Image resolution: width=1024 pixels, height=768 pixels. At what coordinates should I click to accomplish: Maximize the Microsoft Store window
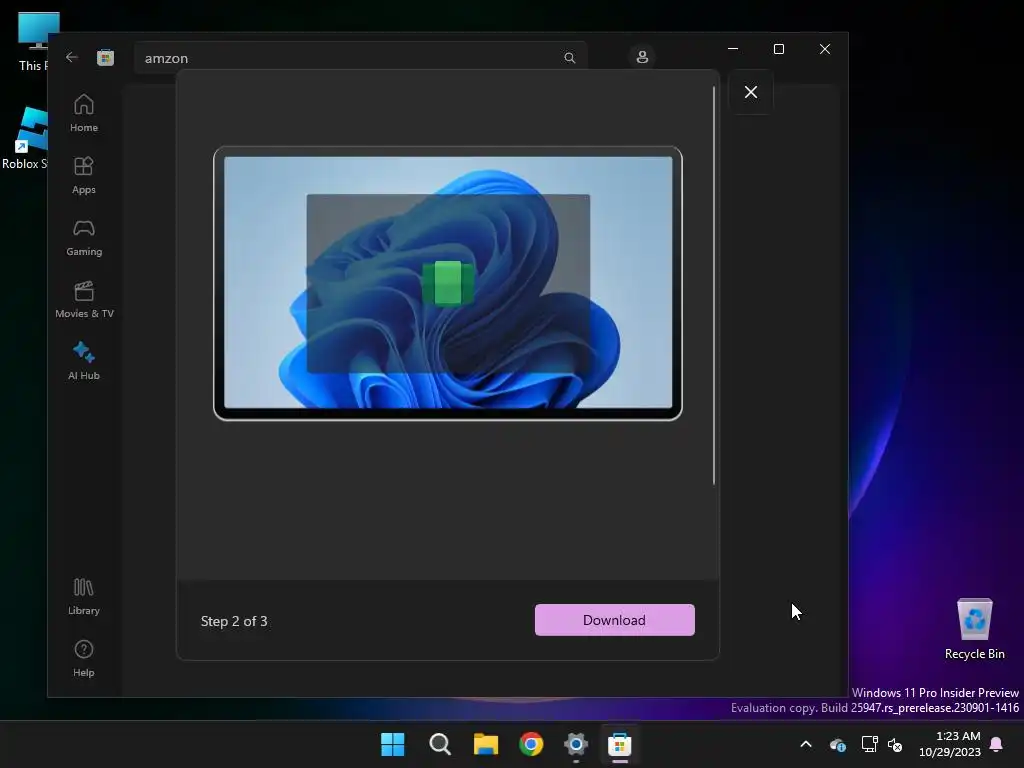coord(778,49)
